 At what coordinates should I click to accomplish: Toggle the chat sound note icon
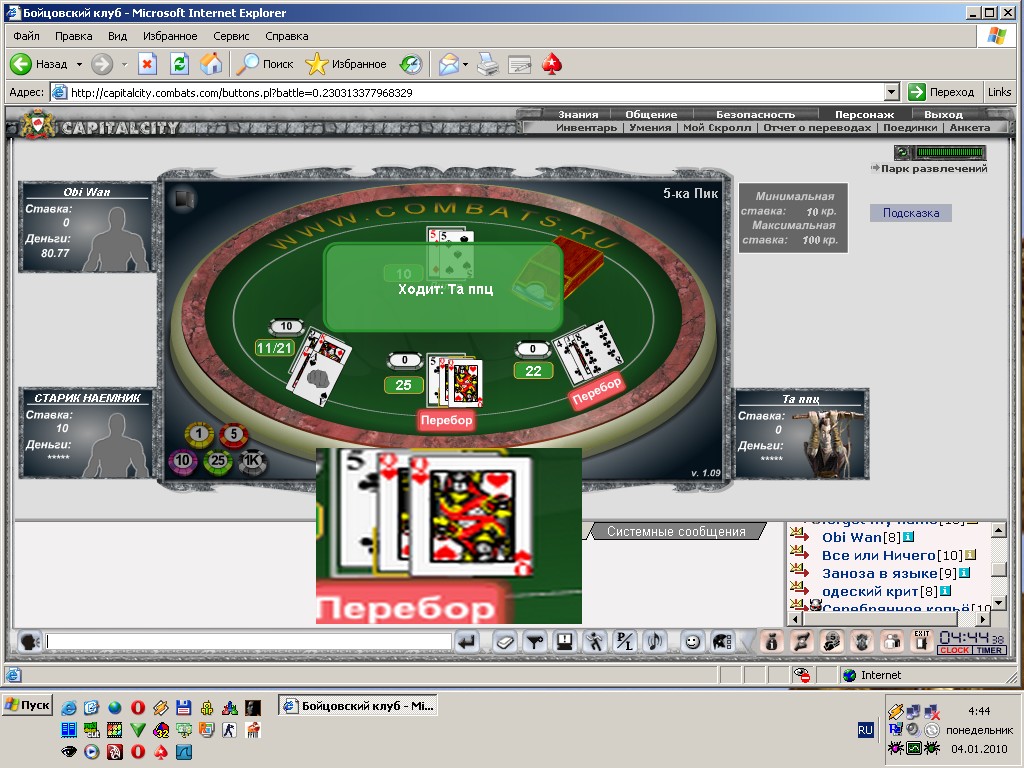(655, 642)
